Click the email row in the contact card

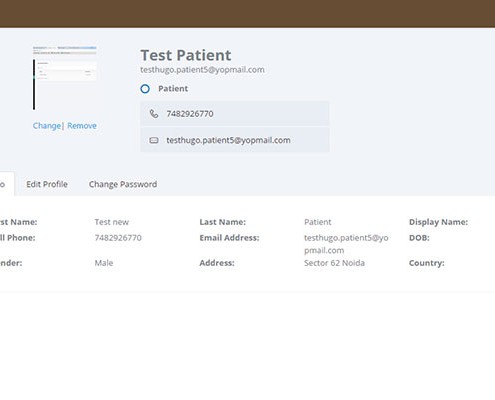[235, 140]
